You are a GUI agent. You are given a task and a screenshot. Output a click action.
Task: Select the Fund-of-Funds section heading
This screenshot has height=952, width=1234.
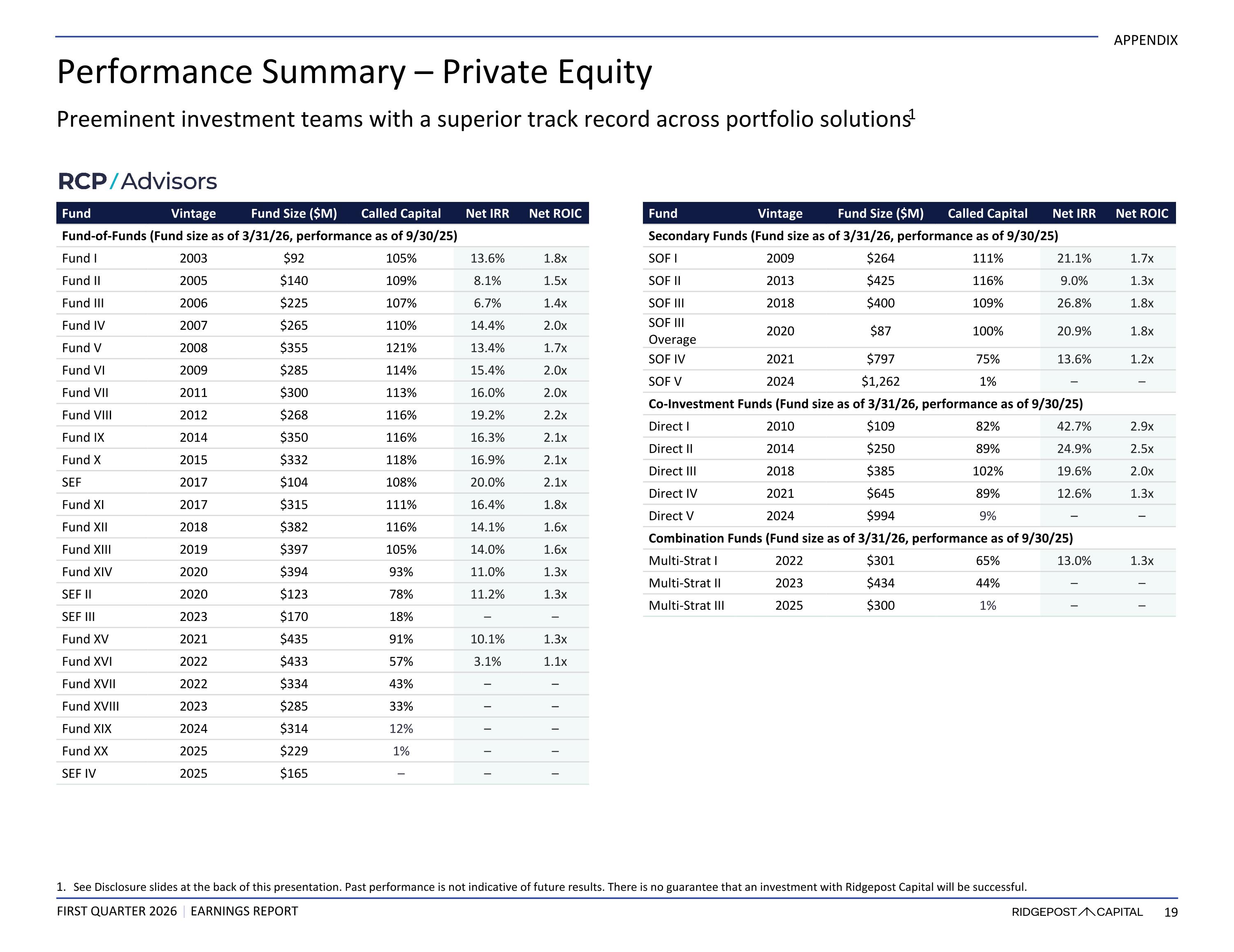coord(259,236)
